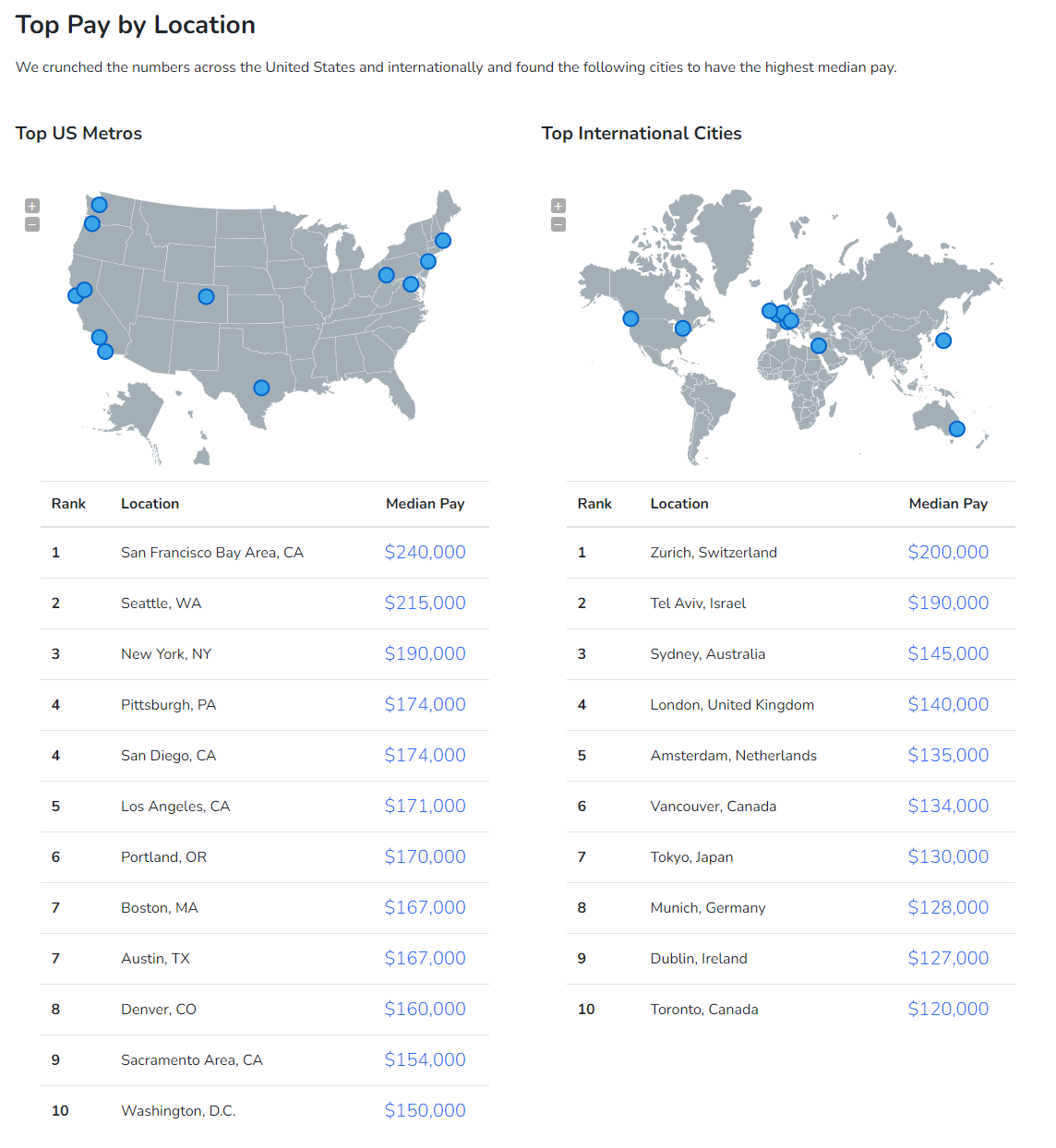Select the Tokyo marker on the world map
This screenshot has height=1148, width=1056.
pos(943,341)
